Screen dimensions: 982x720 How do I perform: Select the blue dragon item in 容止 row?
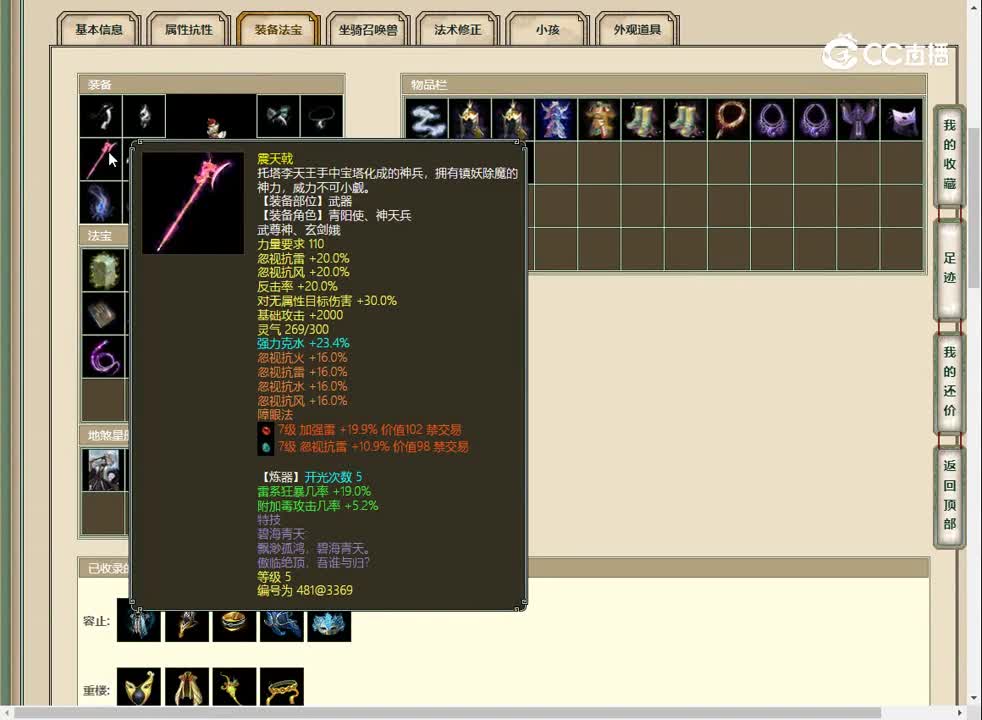point(282,625)
